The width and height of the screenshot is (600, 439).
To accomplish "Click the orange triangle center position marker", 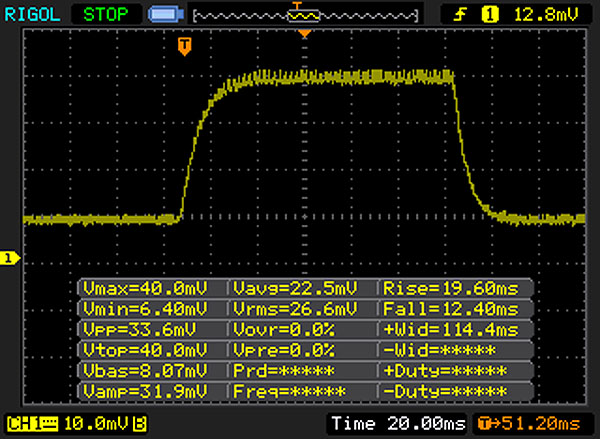I will pos(305,35).
